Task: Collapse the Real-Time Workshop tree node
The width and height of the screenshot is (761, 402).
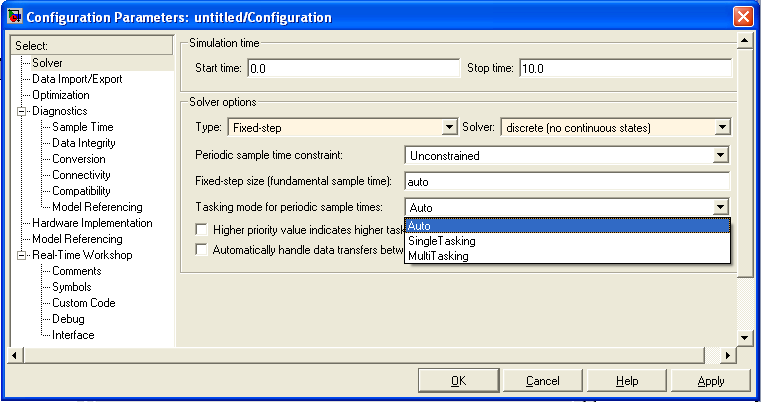Action: (21, 255)
